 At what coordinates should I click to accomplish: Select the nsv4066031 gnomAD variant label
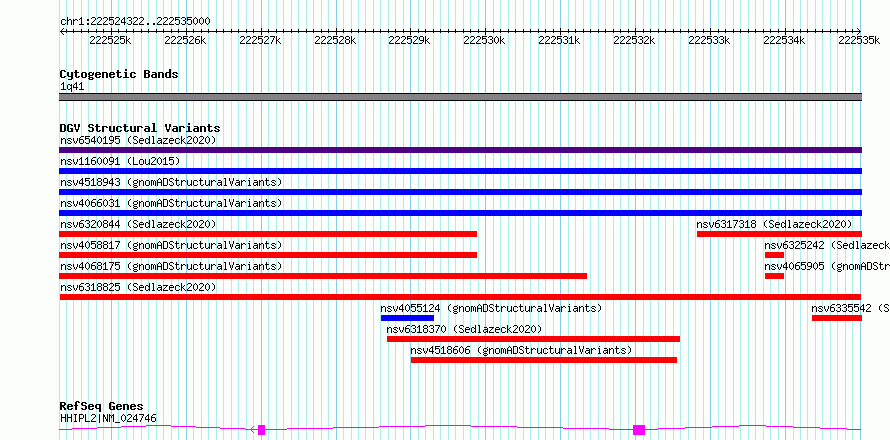[x=171, y=203]
